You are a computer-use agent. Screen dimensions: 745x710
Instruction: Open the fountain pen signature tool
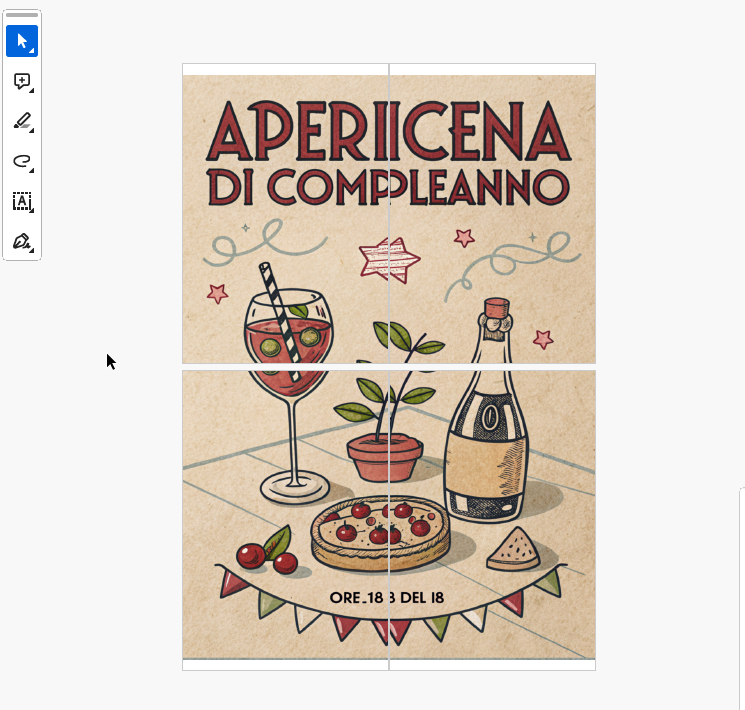(x=22, y=242)
